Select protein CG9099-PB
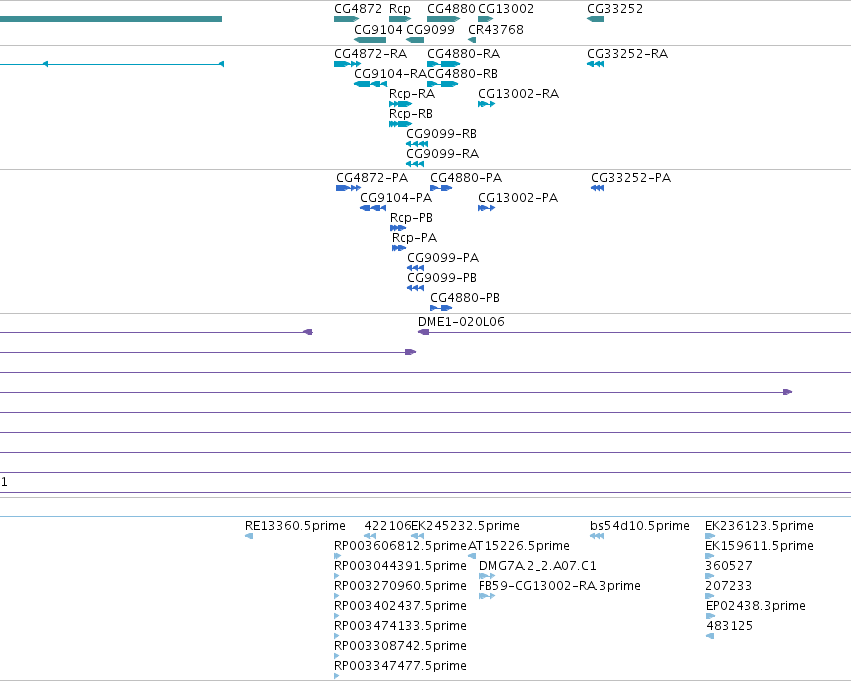The image size is (851, 681). coord(442,278)
